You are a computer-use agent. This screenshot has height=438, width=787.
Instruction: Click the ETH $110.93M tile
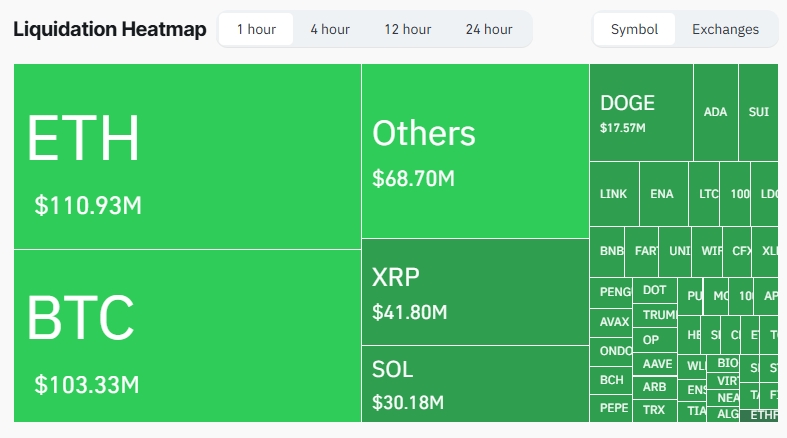(x=187, y=157)
